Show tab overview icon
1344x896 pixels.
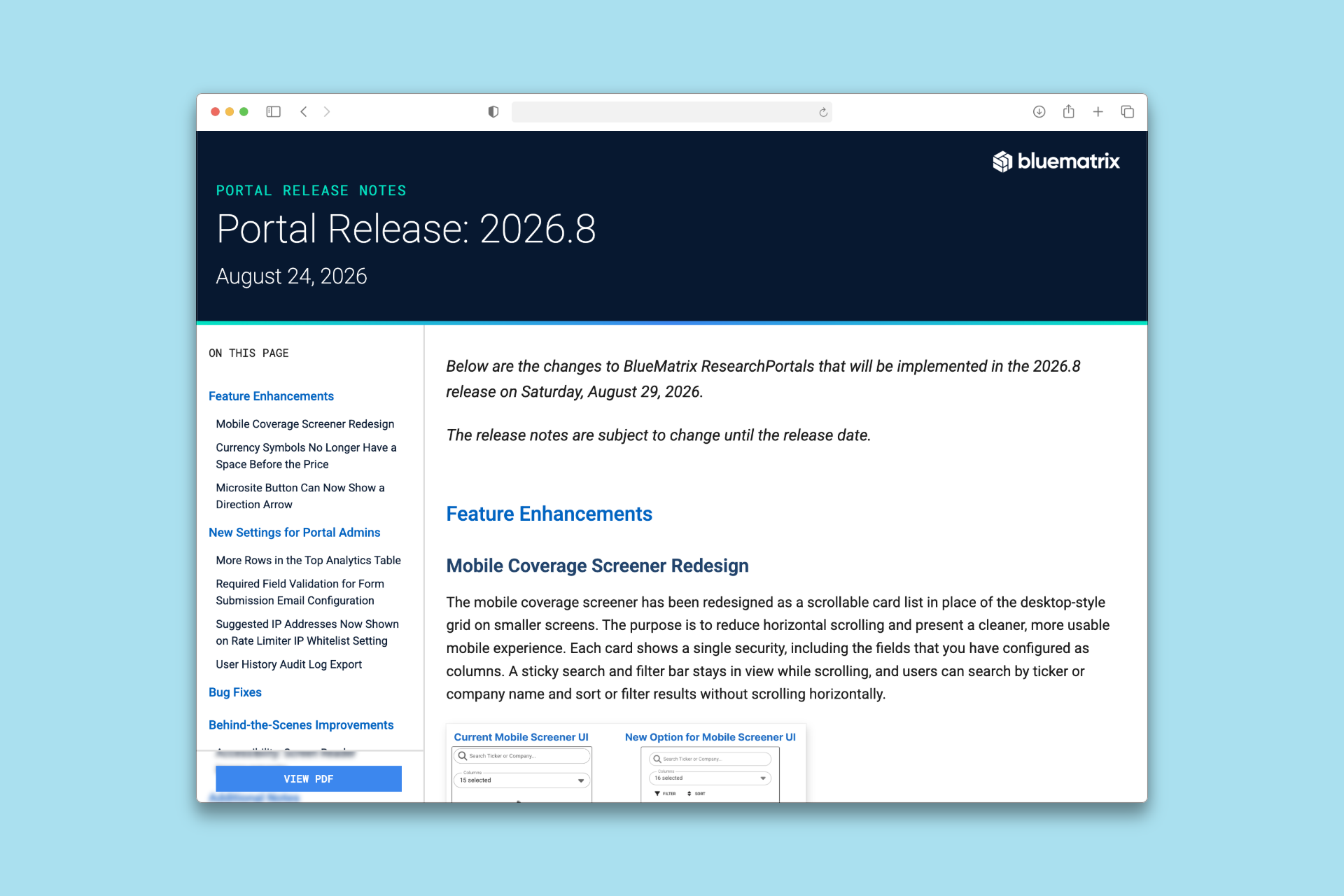pos(1127,112)
